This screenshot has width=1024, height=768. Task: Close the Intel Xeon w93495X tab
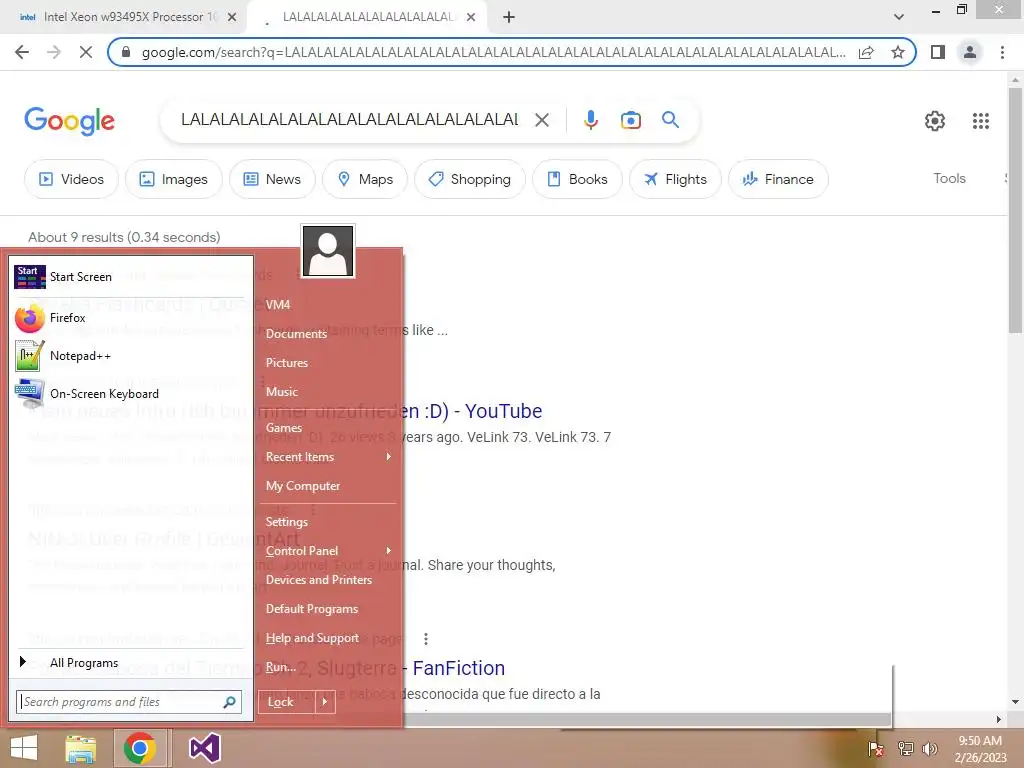232,17
